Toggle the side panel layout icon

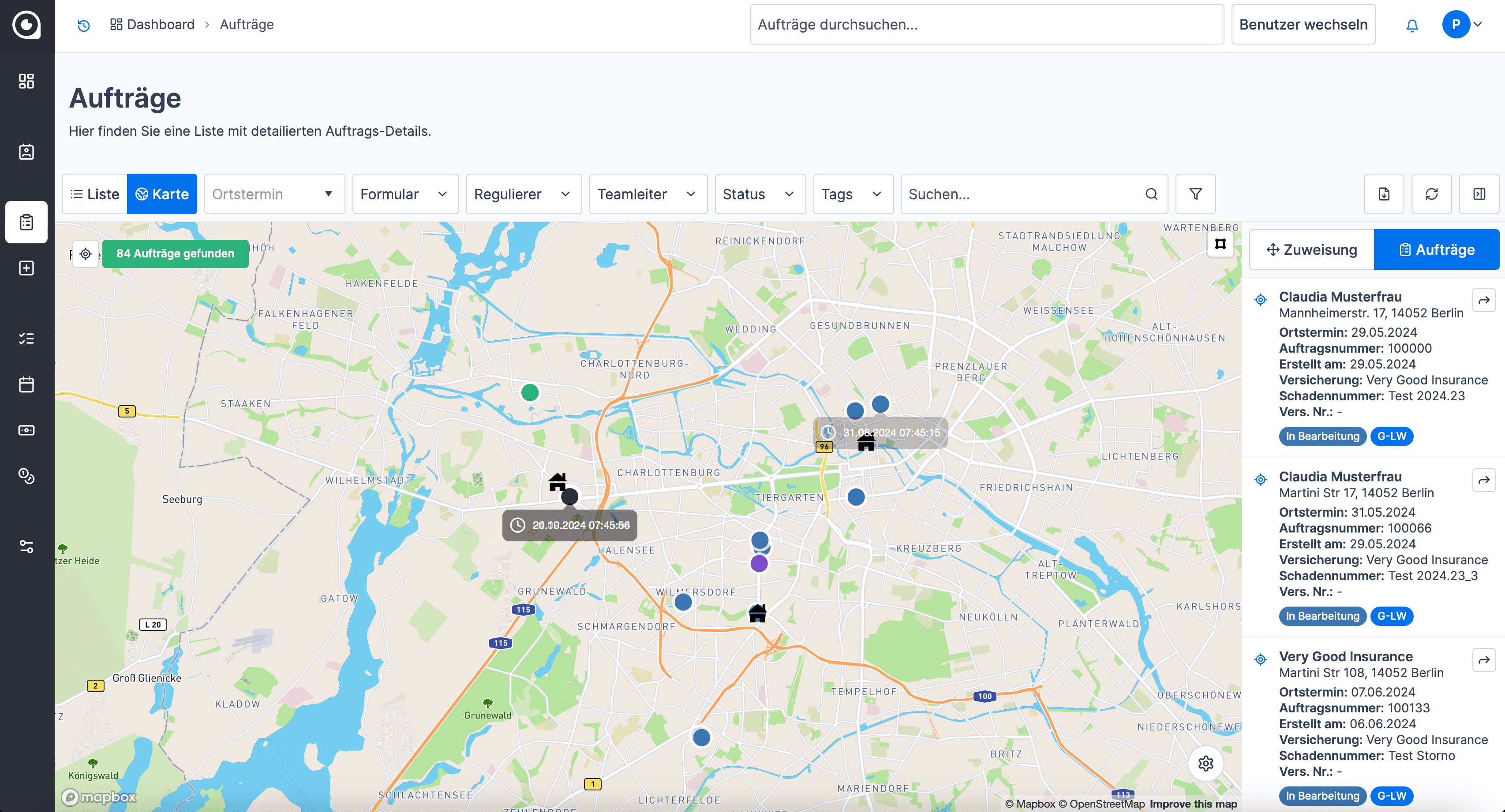coord(1479,194)
